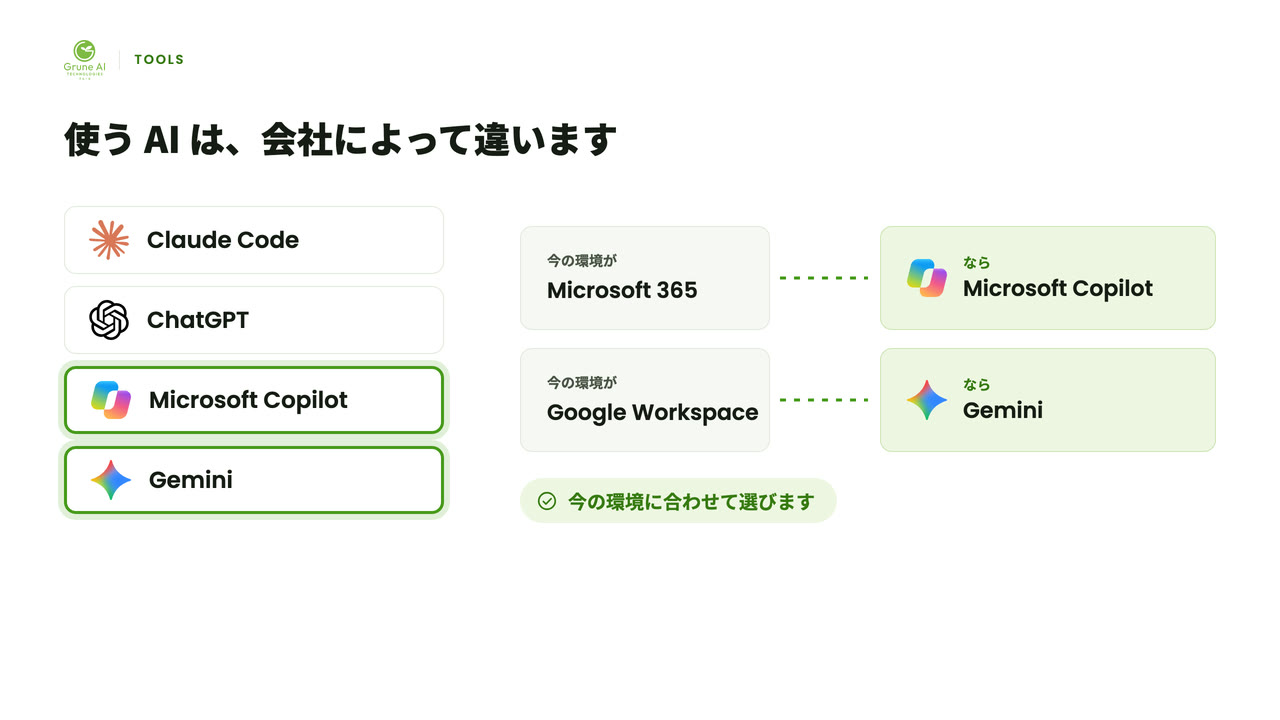Click the Microsoft 365 environment box
The height and width of the screenshot is (720, 1280).
coord(645,278)
